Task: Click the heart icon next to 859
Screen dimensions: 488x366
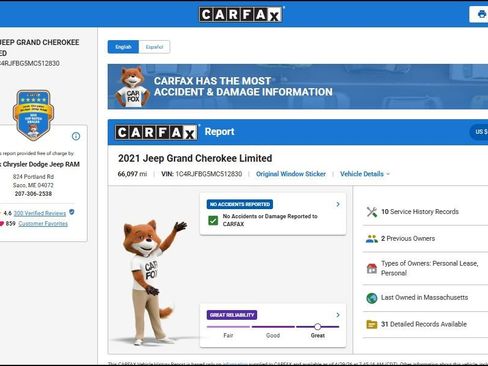Action: coord(1,224)
